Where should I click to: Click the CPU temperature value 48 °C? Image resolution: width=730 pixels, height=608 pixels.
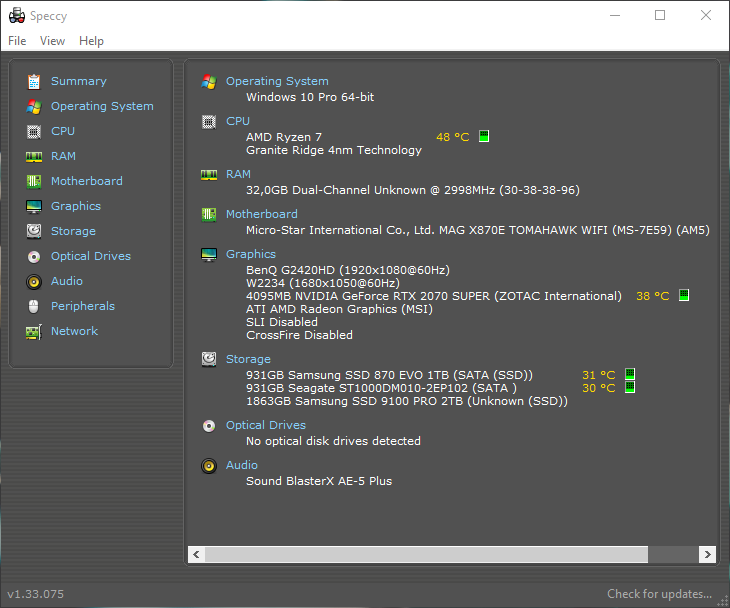[x=452, y=137]
